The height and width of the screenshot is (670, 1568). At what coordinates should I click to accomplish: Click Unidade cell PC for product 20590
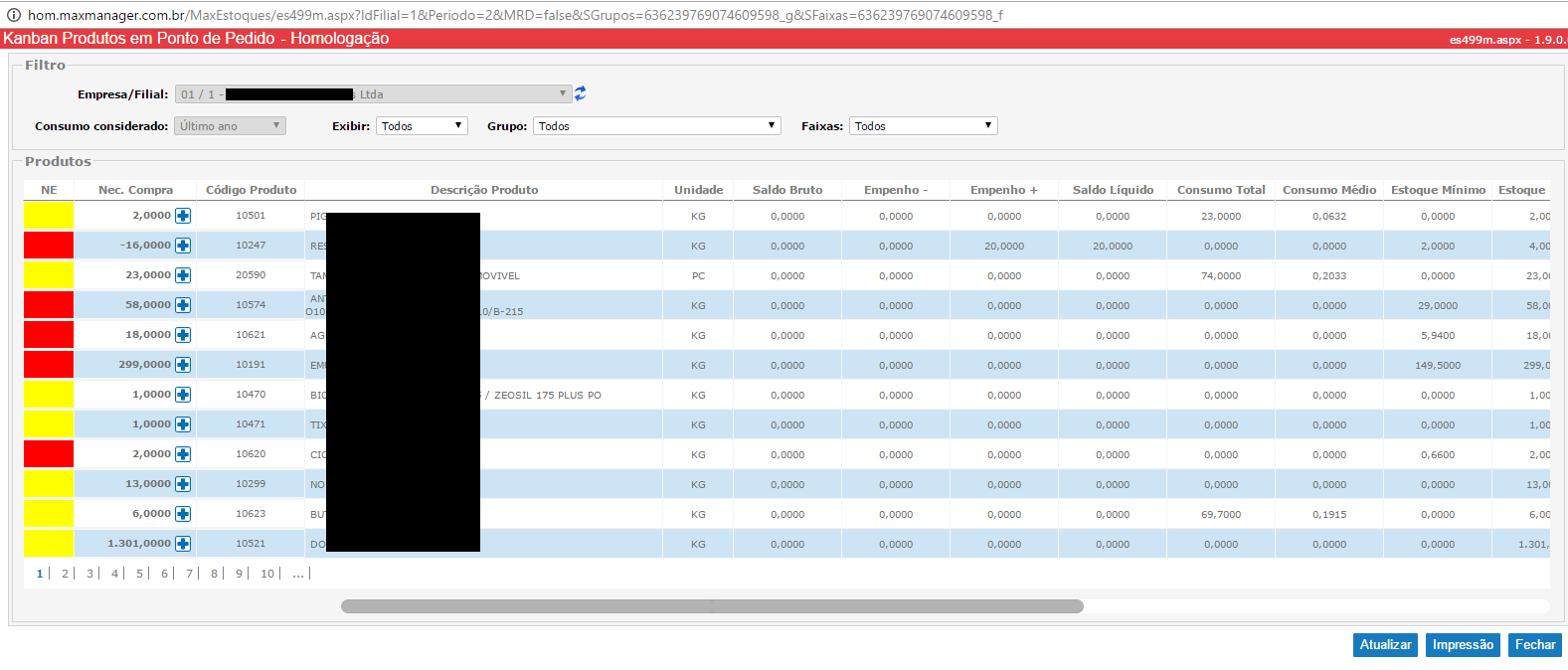pos(698,275)
